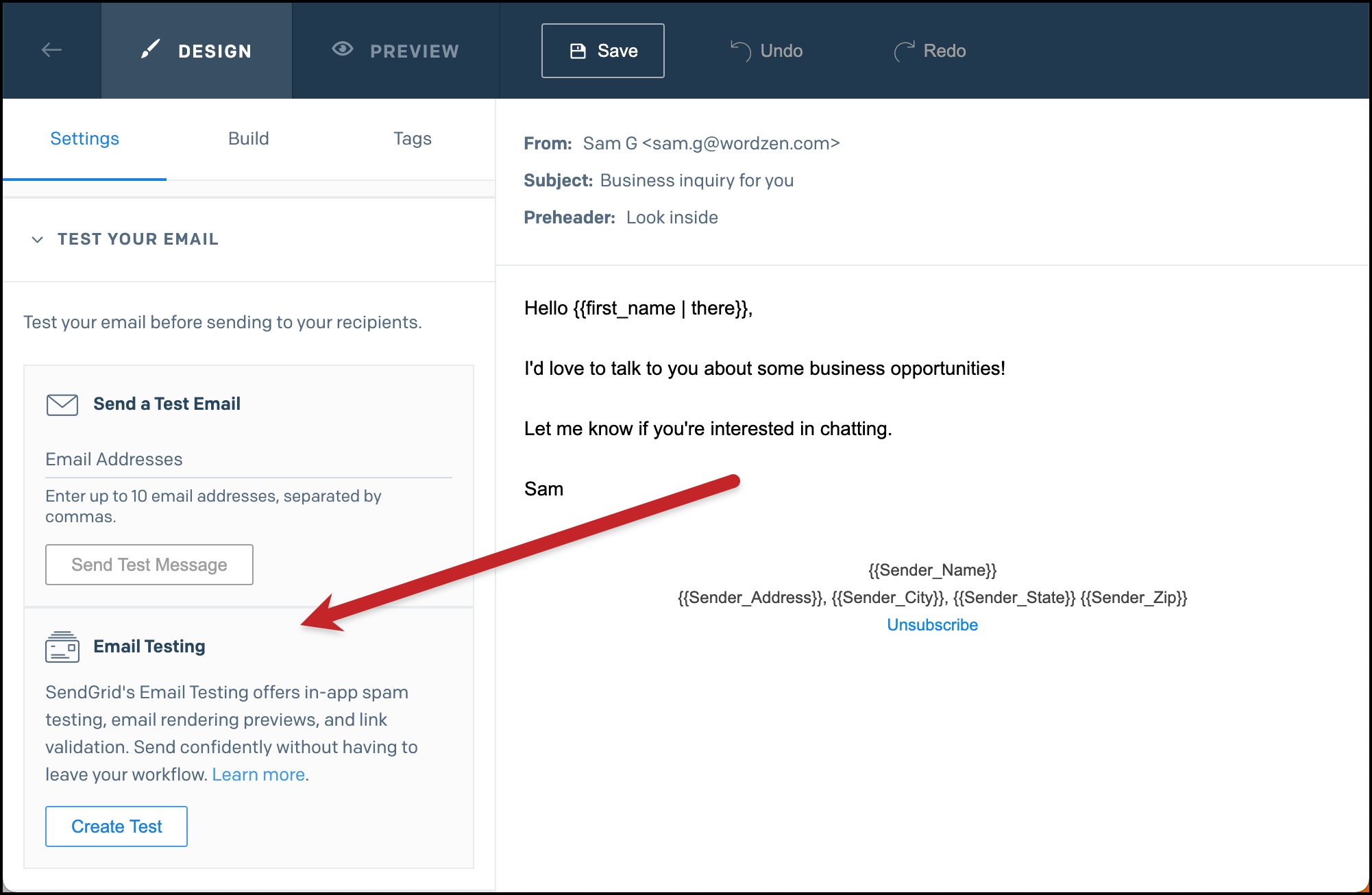Click the 'Send a Test Email' heading
The width and height of the screenshot is (1372, 895).
tap(167, 404)
